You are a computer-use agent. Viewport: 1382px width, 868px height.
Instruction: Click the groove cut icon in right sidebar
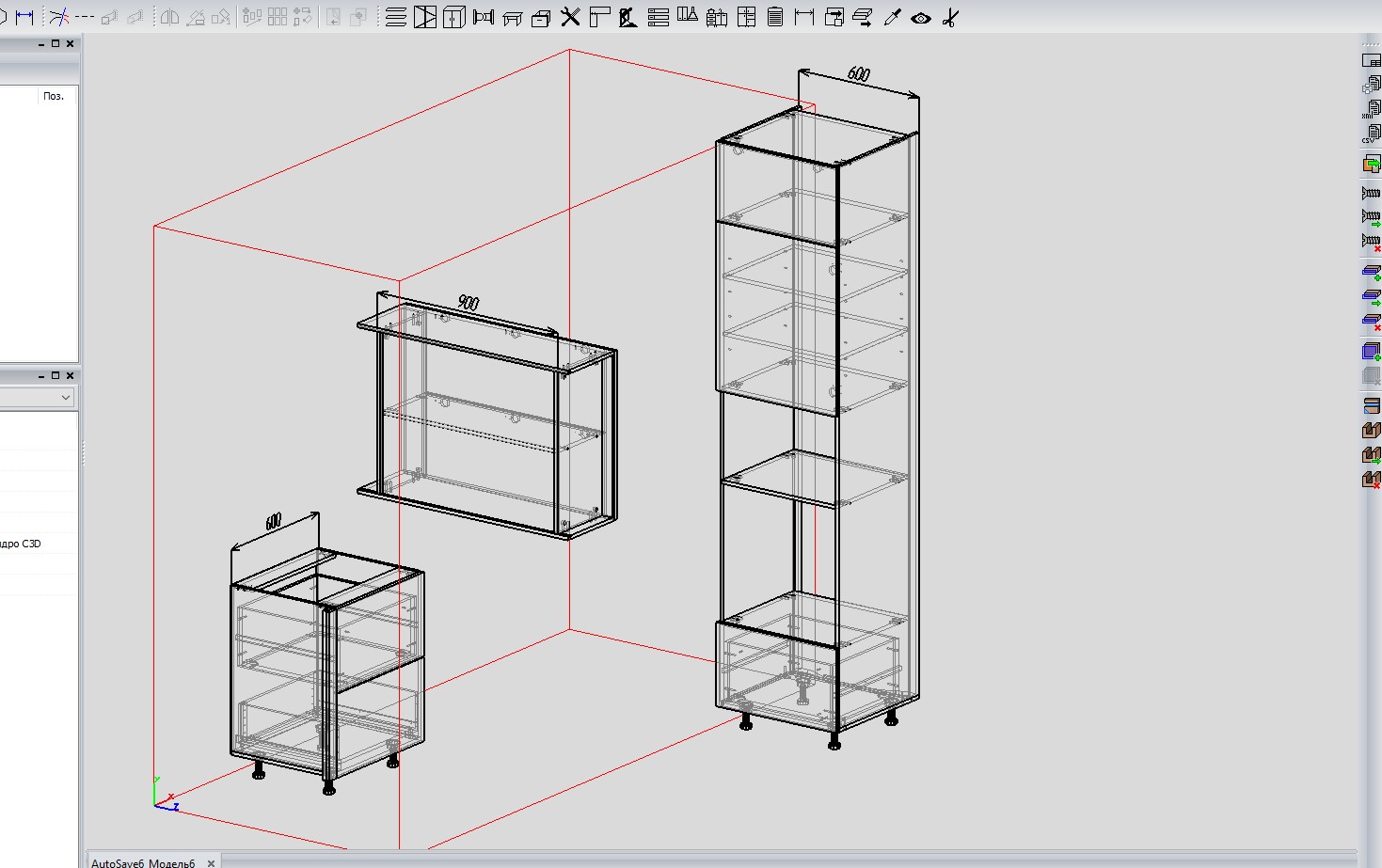click(x=1372, y=430)
